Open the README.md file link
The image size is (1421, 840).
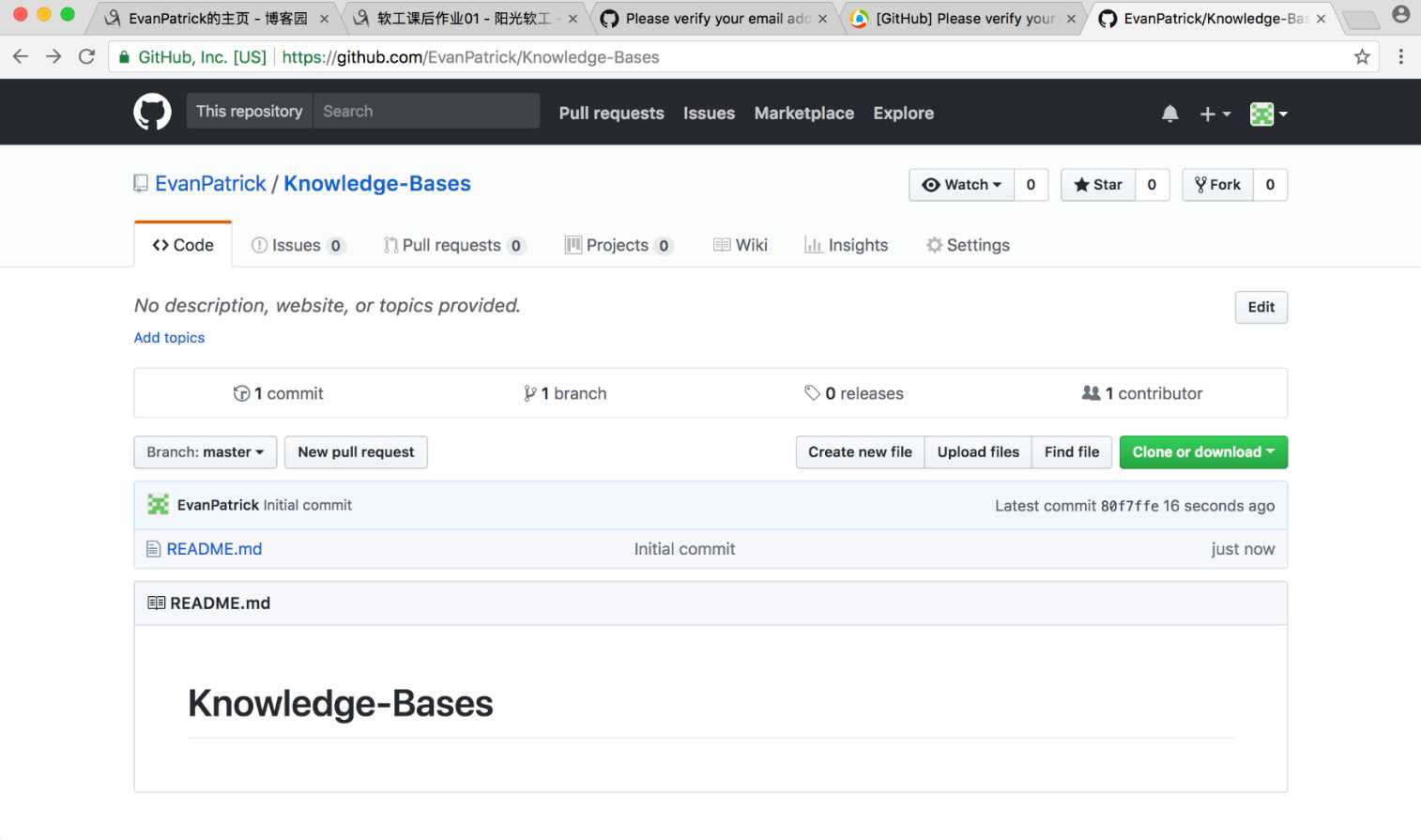pos(214,549)
